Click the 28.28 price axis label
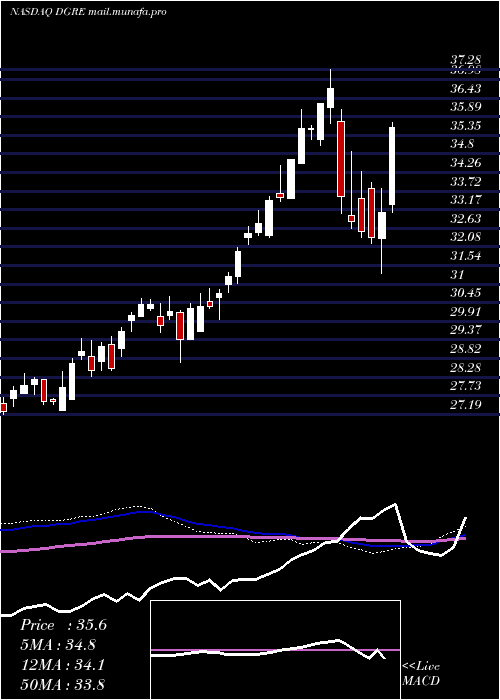 click(x=466, y=368)
